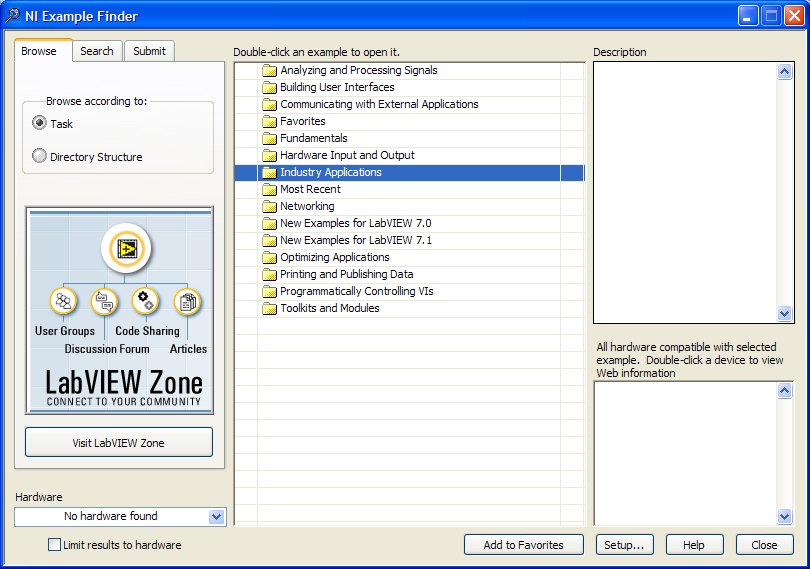Click the Favorites folder icon

pyautogui.click(x=269, y=121)
